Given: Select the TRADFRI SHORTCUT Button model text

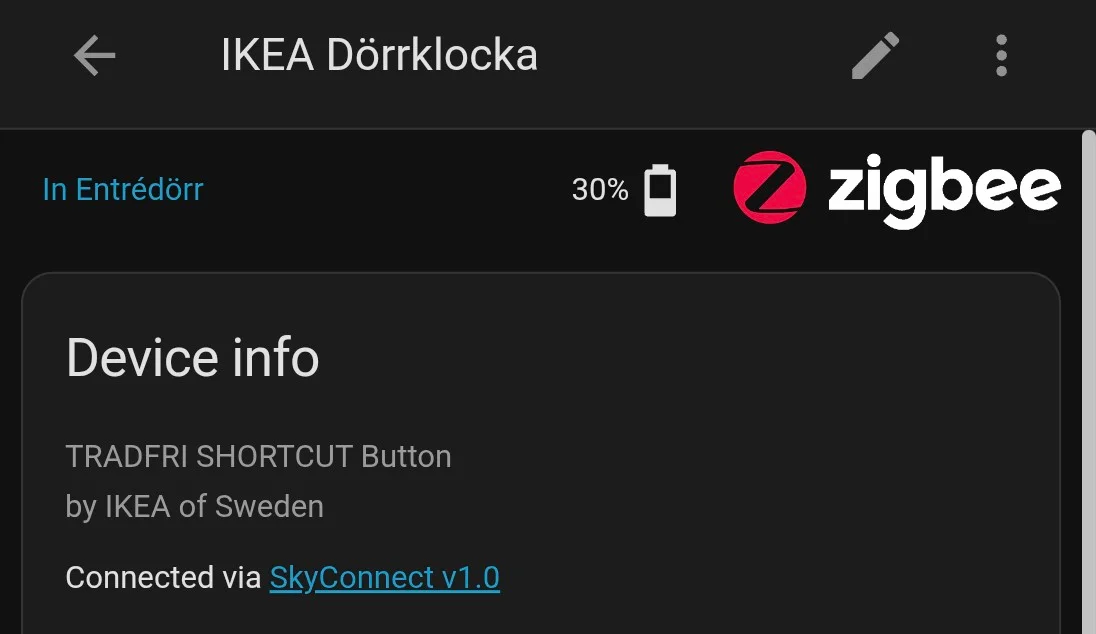Looking at the screenshot, I should click(x=258, y=457).
